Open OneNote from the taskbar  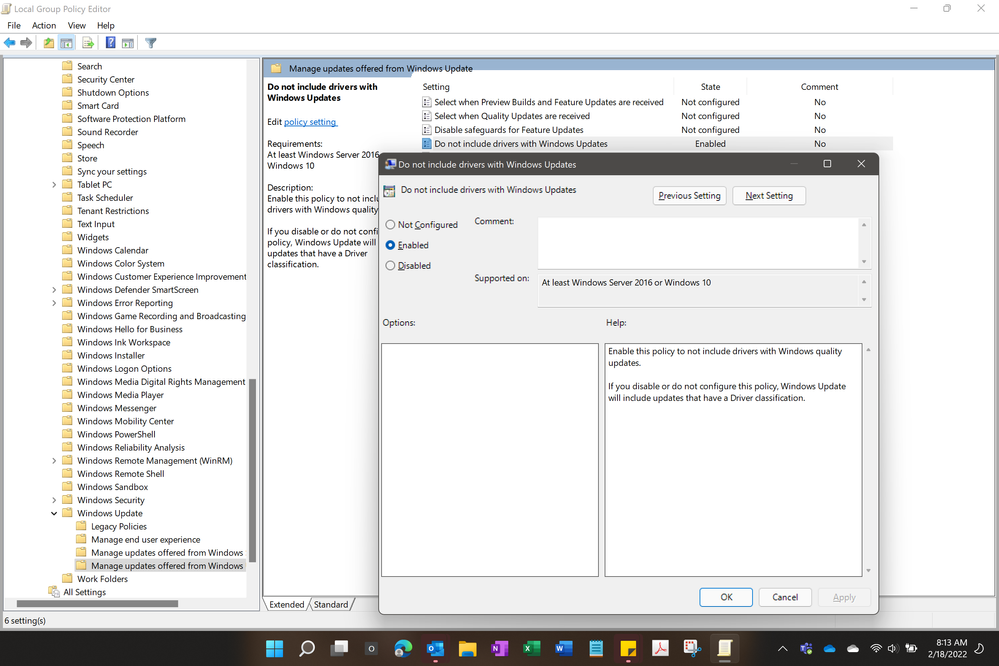tap(500, 648)
